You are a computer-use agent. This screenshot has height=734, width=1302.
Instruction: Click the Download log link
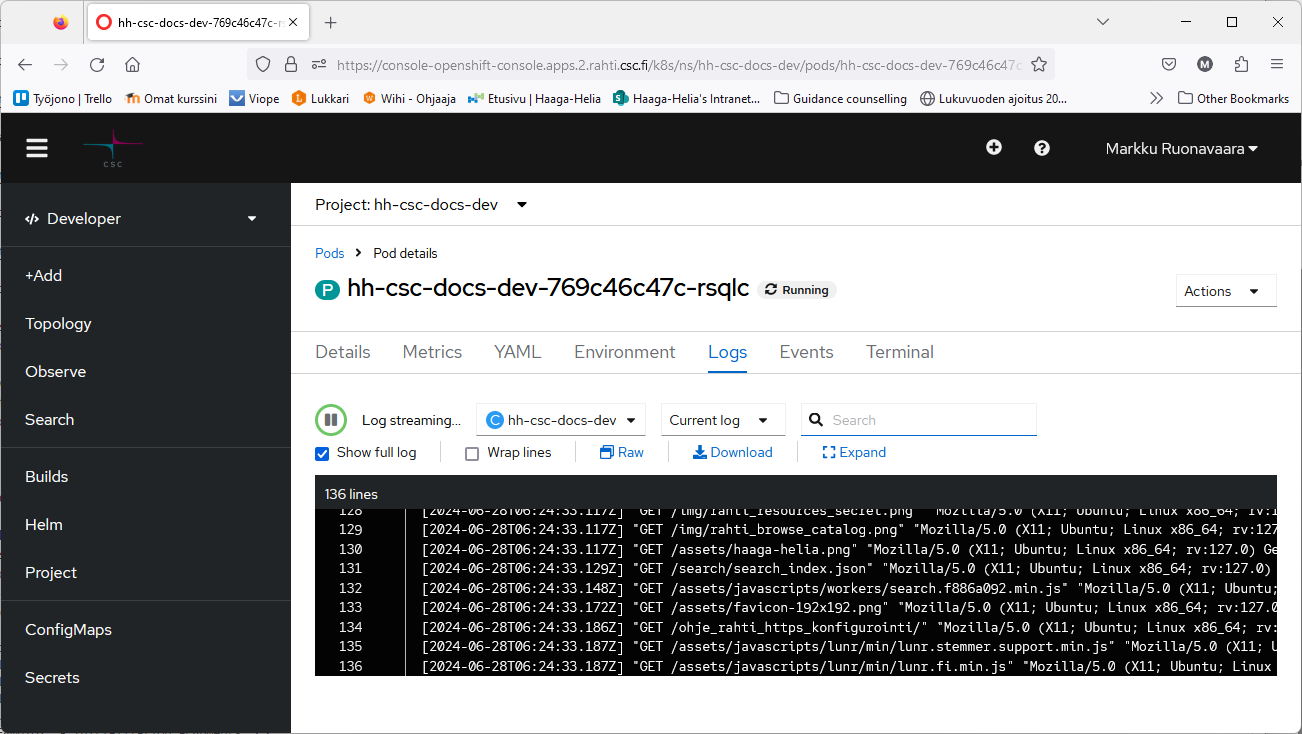(732, 452)
